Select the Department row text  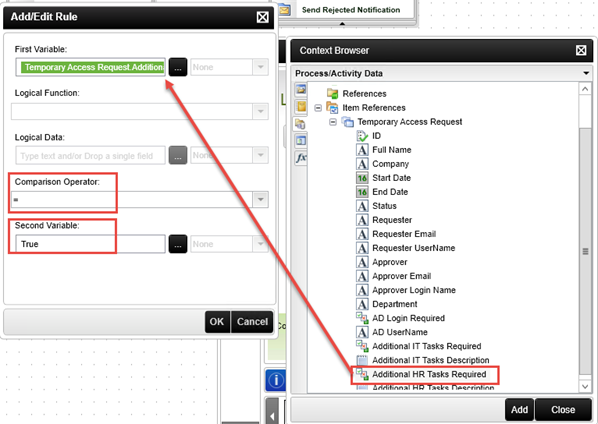pos(395,304)
